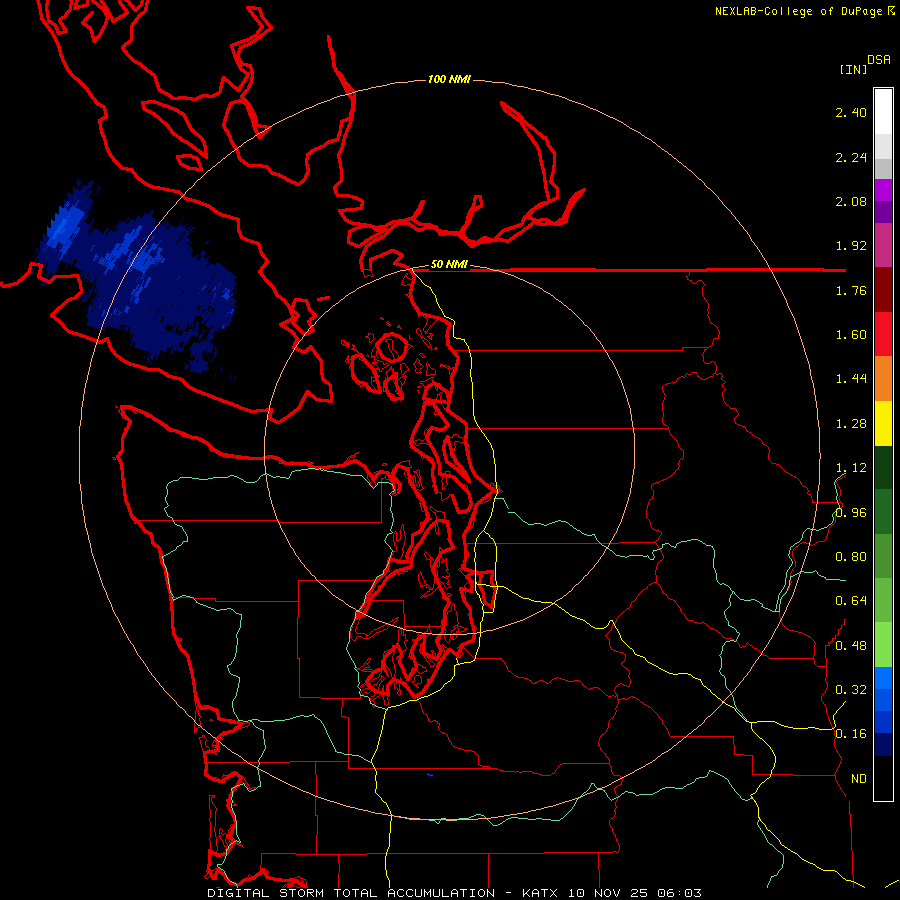Viewport: 900px width, 900px height.
Task: Click the dark red legend swatch near 1.76
Action: pyautogui.click(x=883, y=290)
